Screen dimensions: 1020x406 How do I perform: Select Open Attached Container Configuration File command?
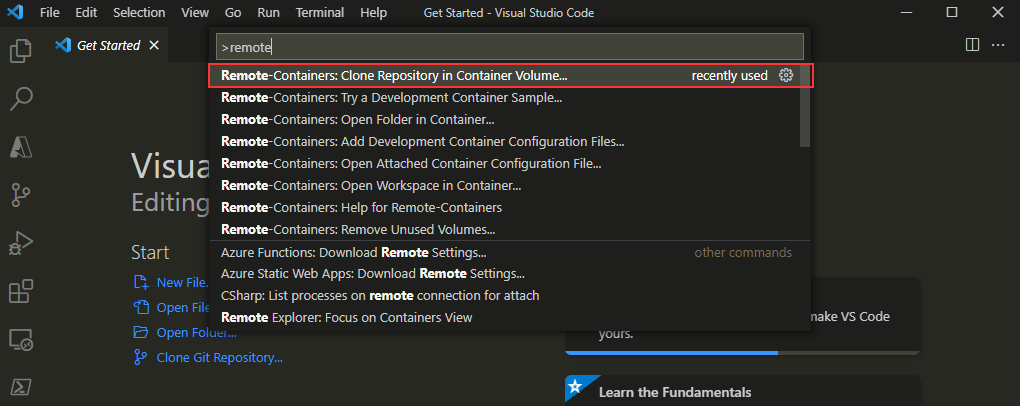510,163
